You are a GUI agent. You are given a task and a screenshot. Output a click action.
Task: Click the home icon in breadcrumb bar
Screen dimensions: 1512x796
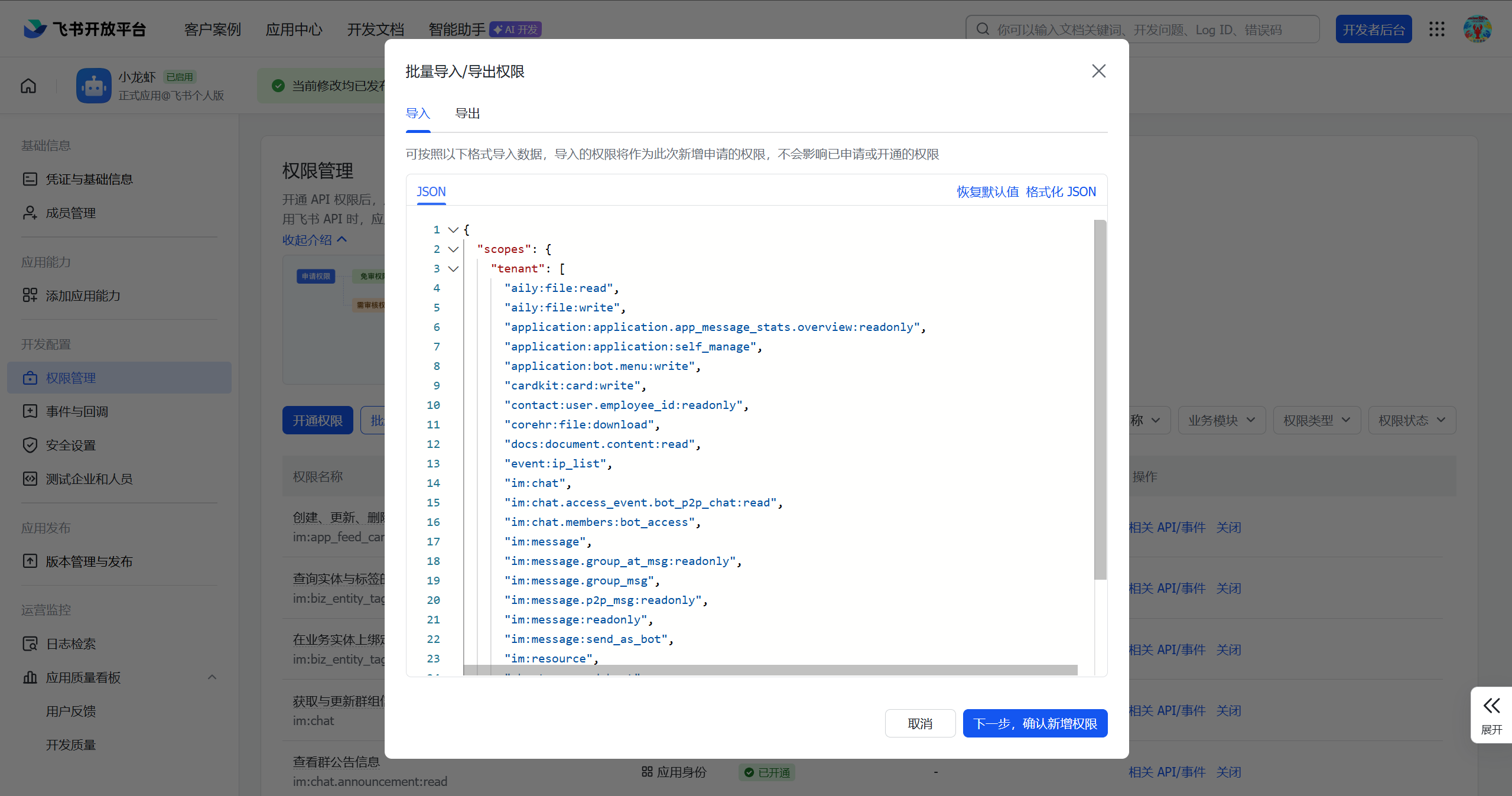pyautogui.click(x=28, y=86)
